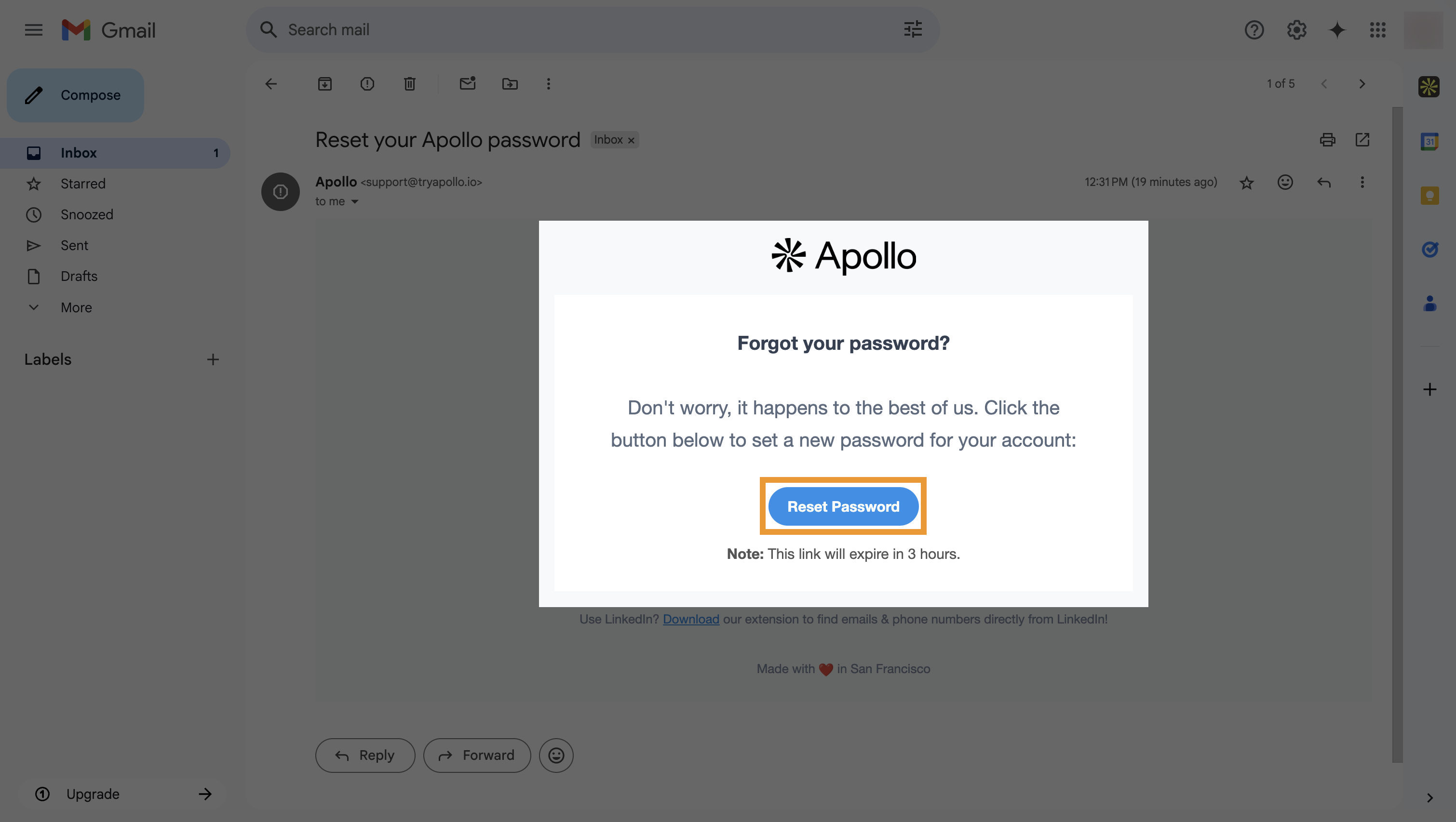
Task: Collapse the More section in the sidebar
Action: [33, 307]
